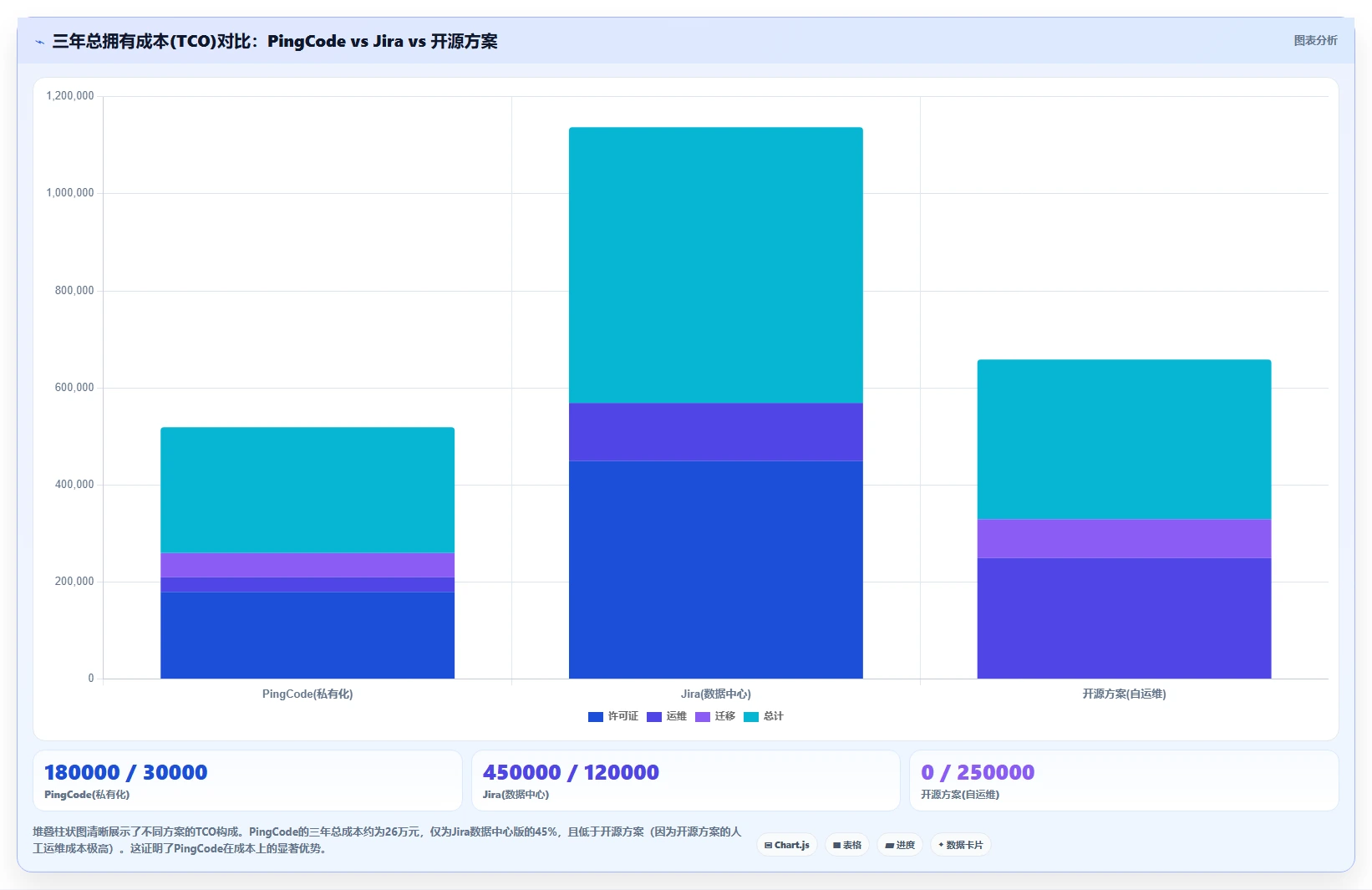
Task: Click the 运维 legend label
Action: (677, 716)
